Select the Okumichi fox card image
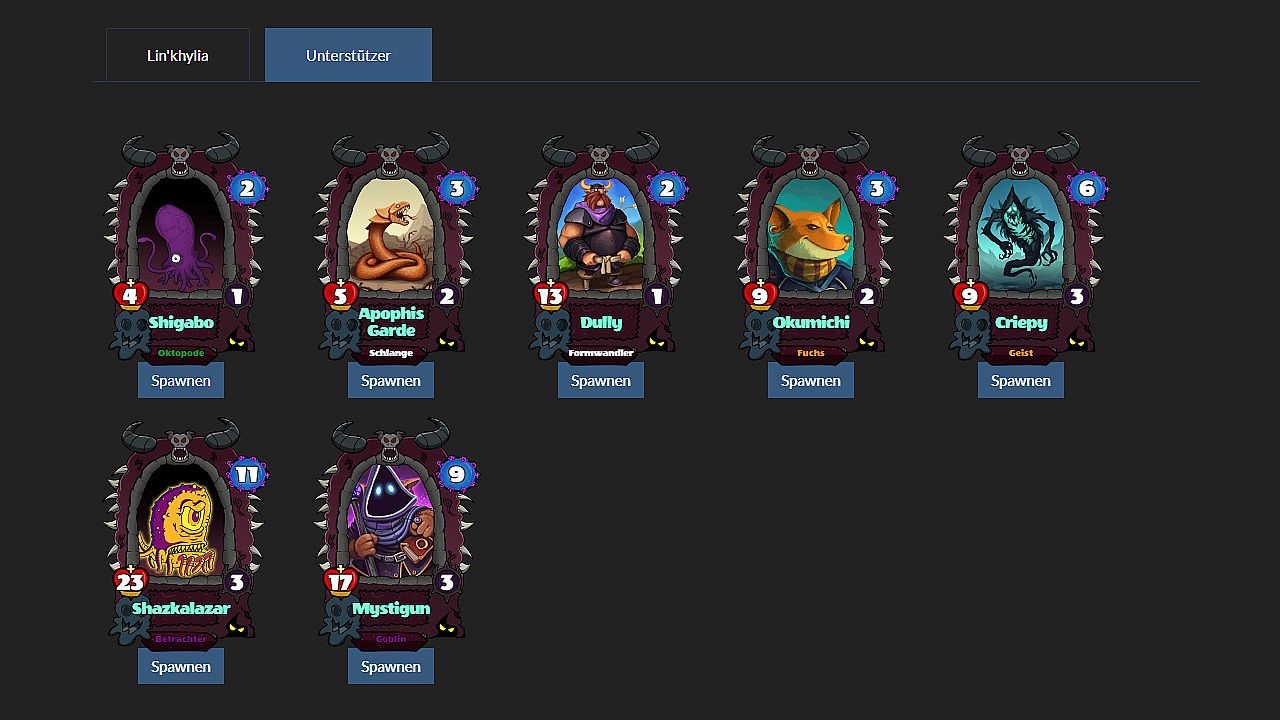Screen dimensions: 1280x720 pyautogui.click(x=810, y=234)
